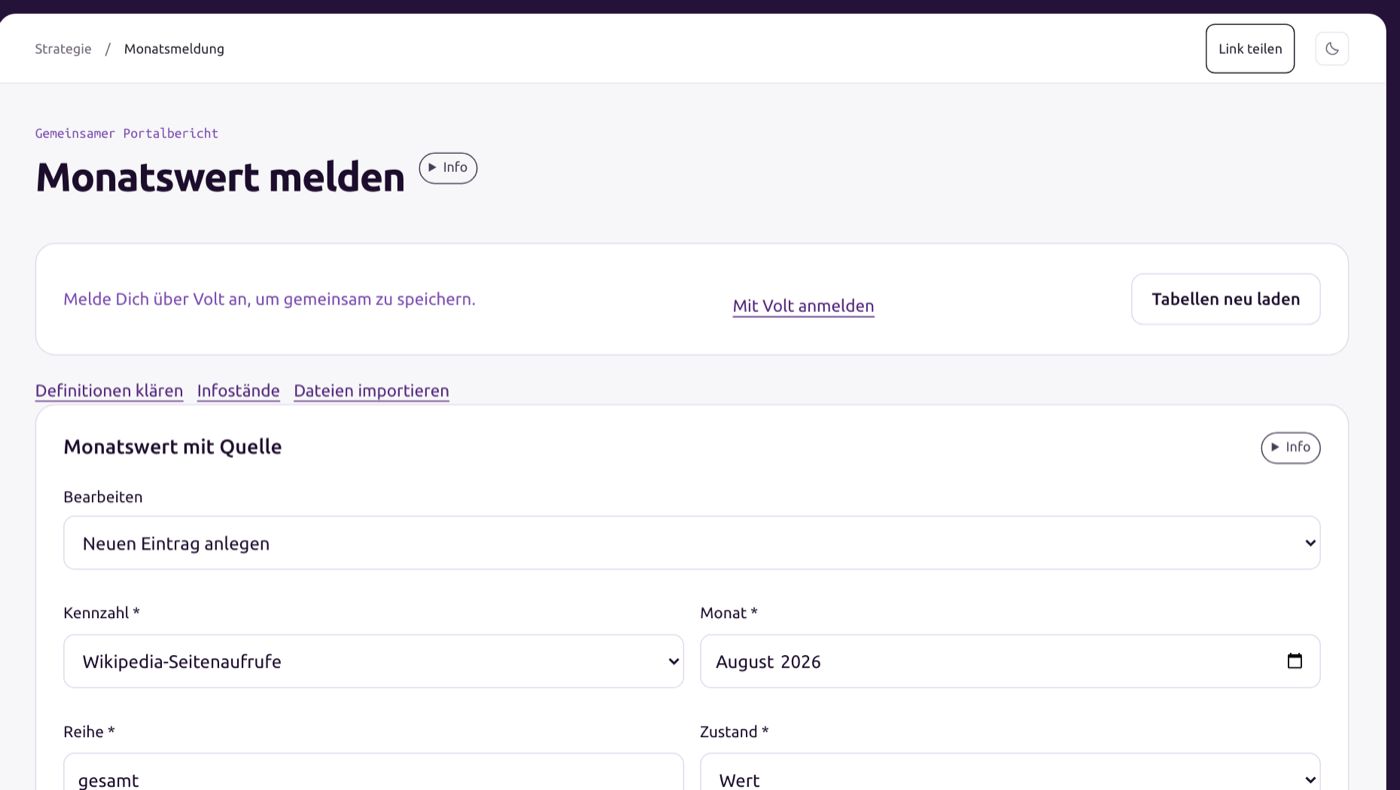Follow the Mit Volt anmelden link
1400x790 pixels.
click(x=803, y=306)
